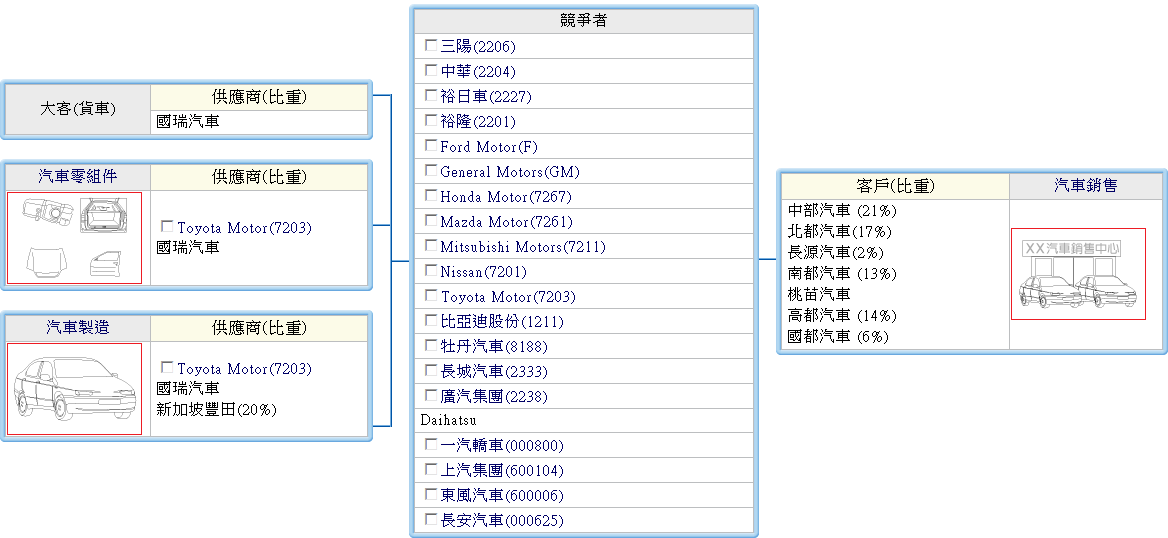Check the 長城汽車(2333) box
This screenshot has width=1168, height=538.
(x=431, y=370)
